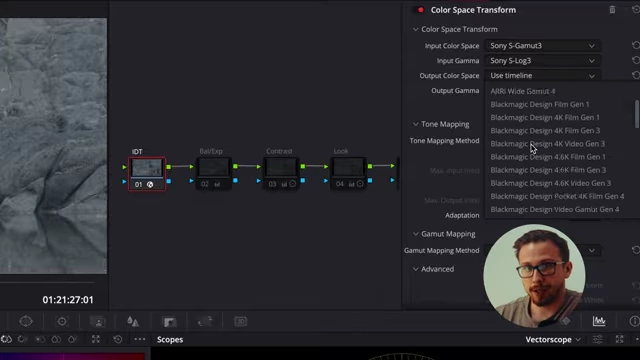Select the overlapping circles mode icon
The height and width of the screenshot is (360, 640).
pos(7,339)
